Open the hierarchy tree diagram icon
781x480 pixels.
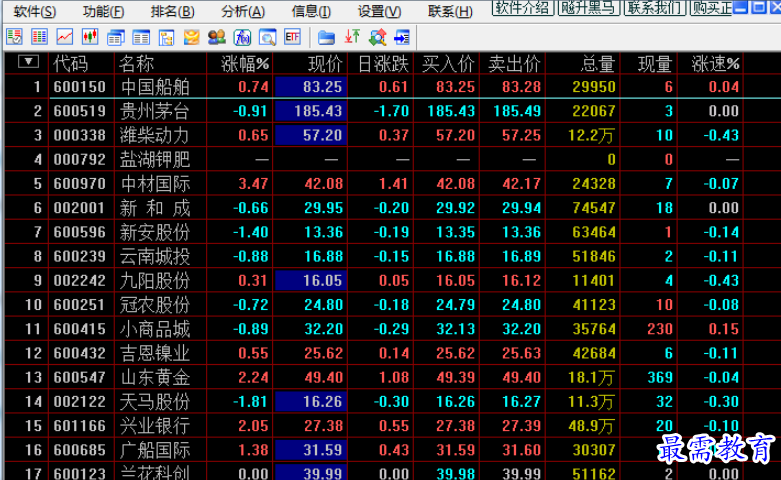(x=166, y=37)
